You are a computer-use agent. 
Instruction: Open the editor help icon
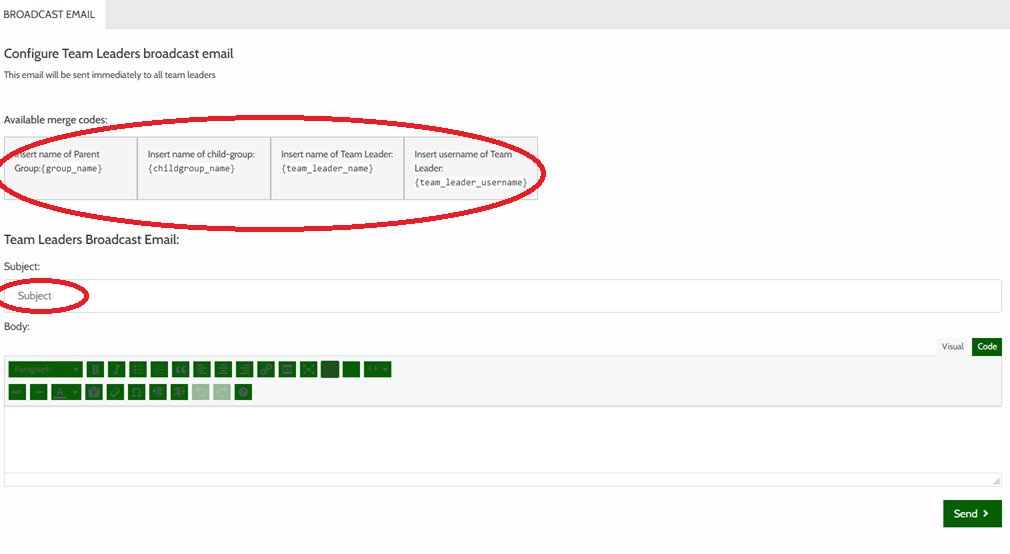(243, 392)
